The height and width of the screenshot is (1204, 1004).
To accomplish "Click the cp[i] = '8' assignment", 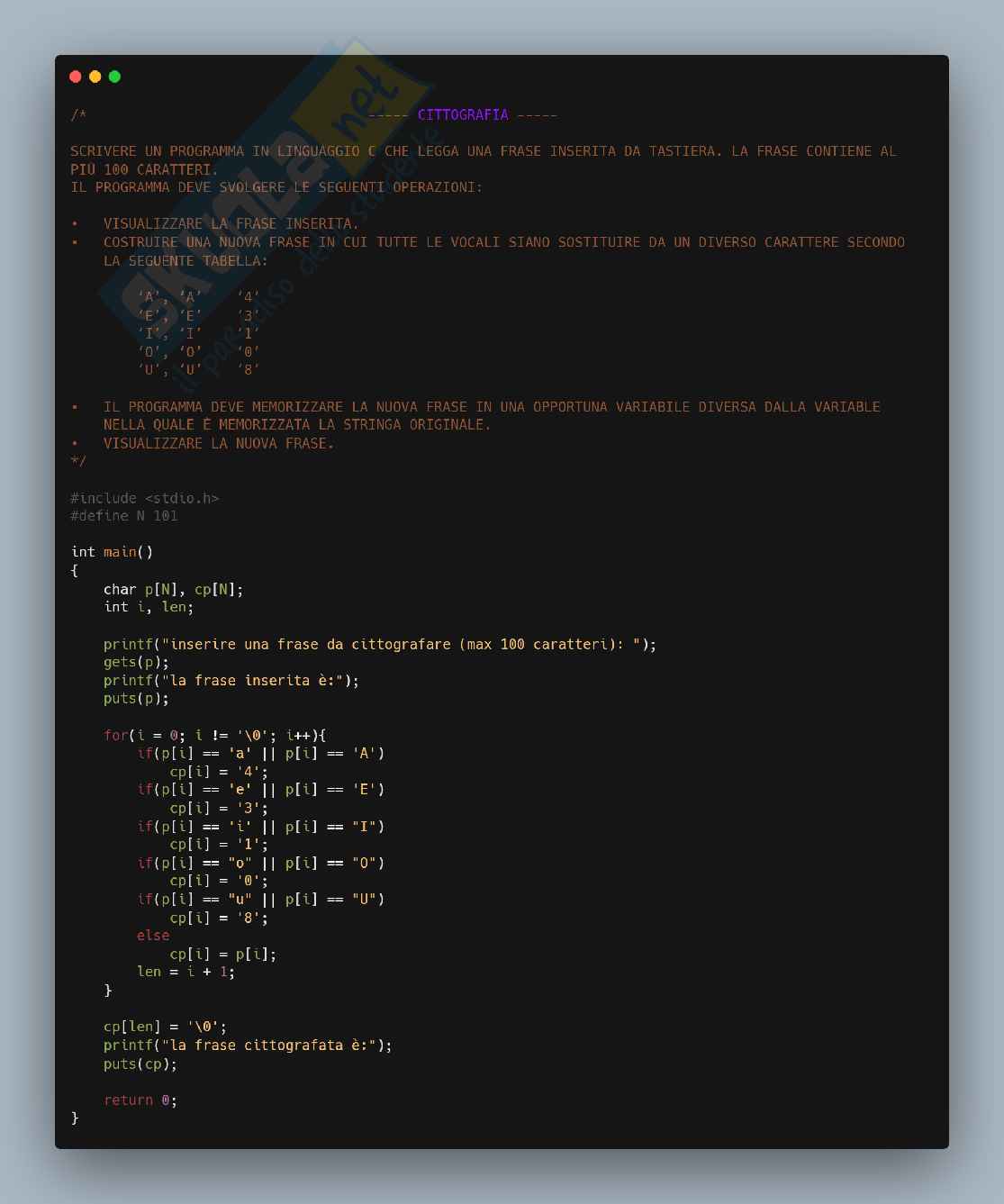I will point(219,918).
